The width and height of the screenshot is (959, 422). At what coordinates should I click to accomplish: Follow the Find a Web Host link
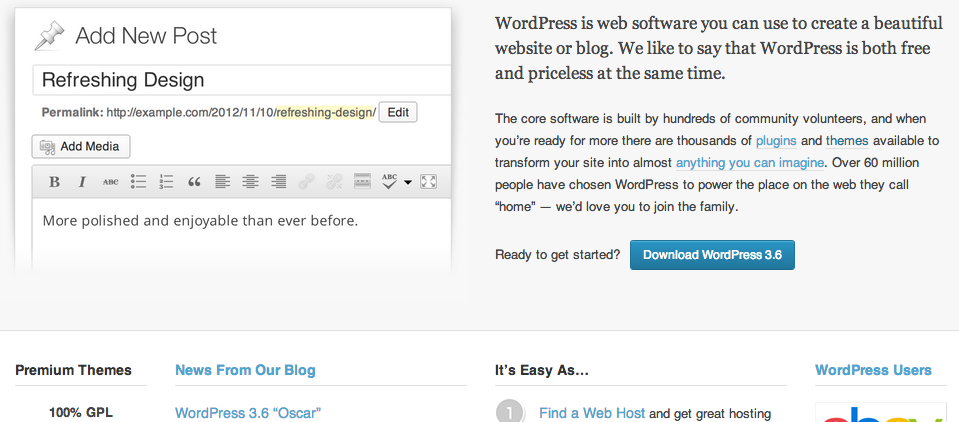coord(591,412)
